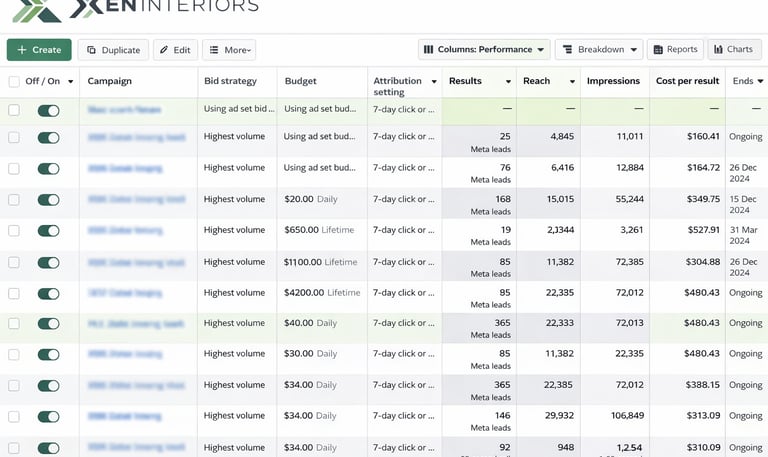Expand the Breakdown dropdown arrow
The height and width of the screenshot is (457, 768).
632,49
